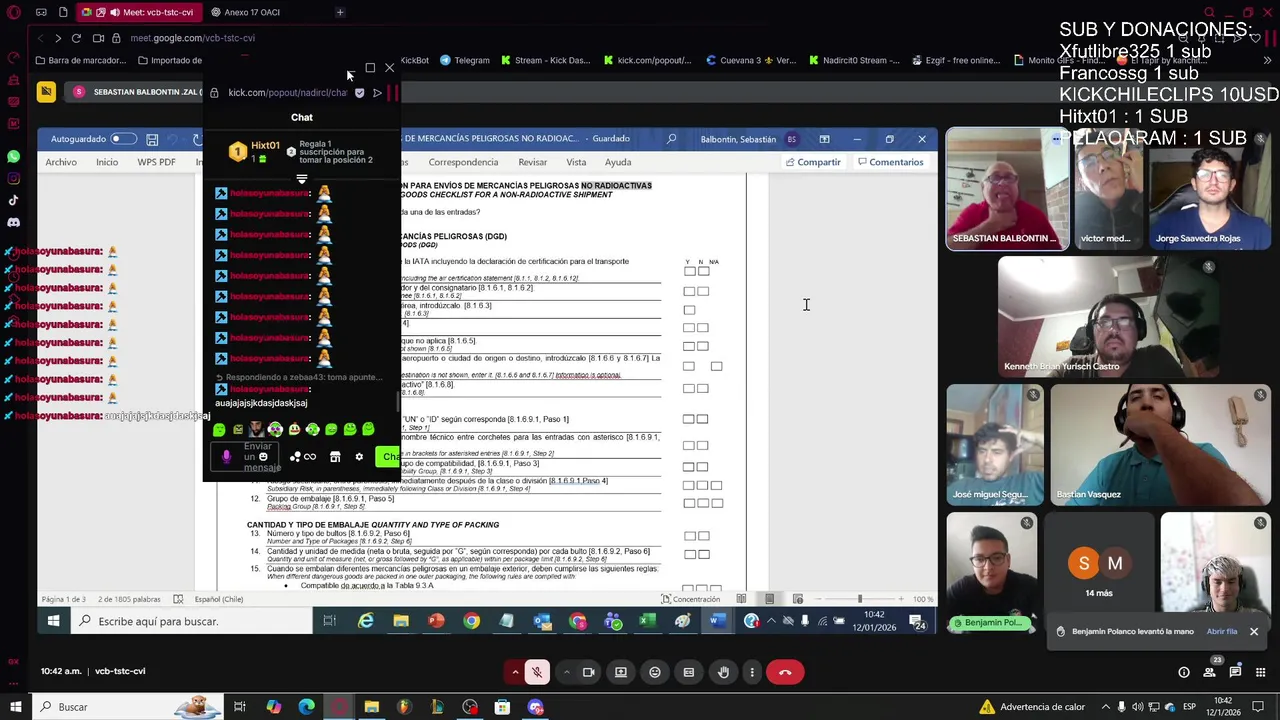The width and height of the screenshot is (1280, 720).
Task: Switch to the Anexo 17 OACI browser tab
Action: (x=252, y=12)
